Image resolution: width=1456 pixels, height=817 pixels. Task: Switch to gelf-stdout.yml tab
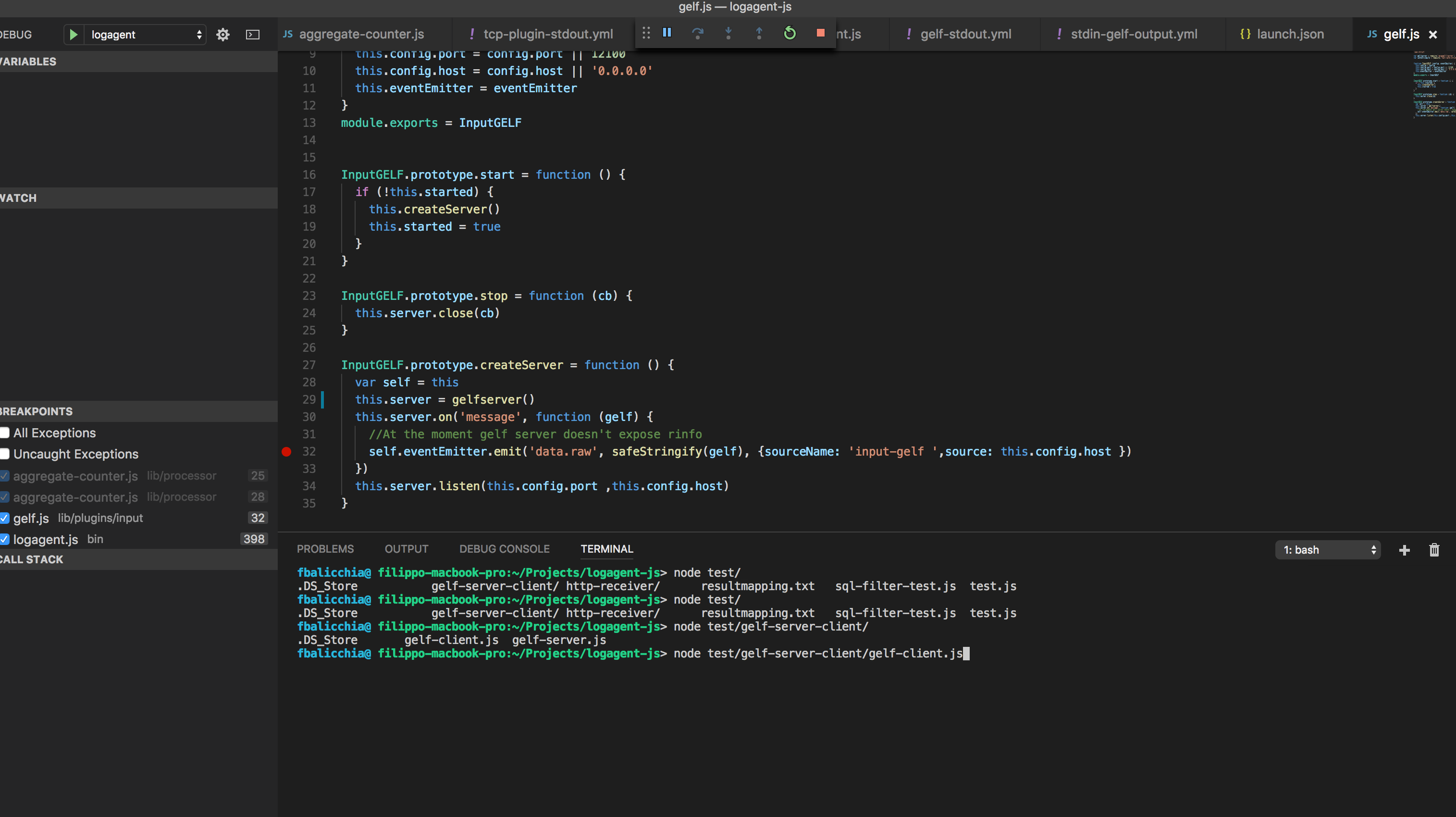click(965, 34)
